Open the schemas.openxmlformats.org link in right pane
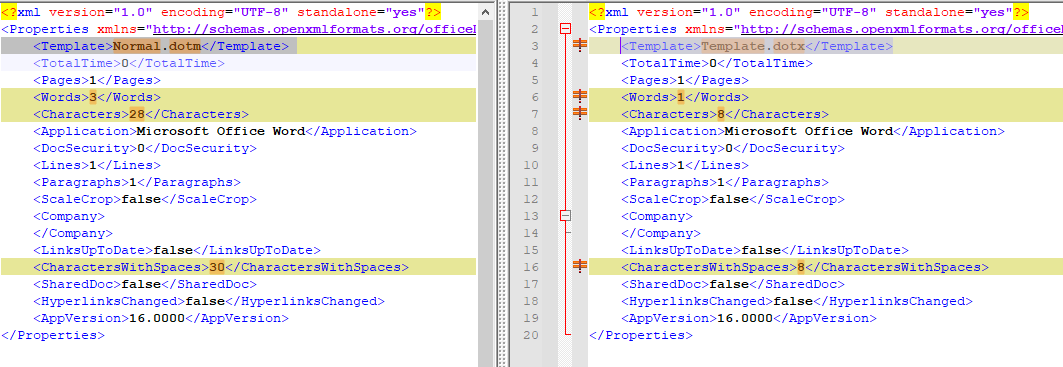 click(x=902, y=29)
